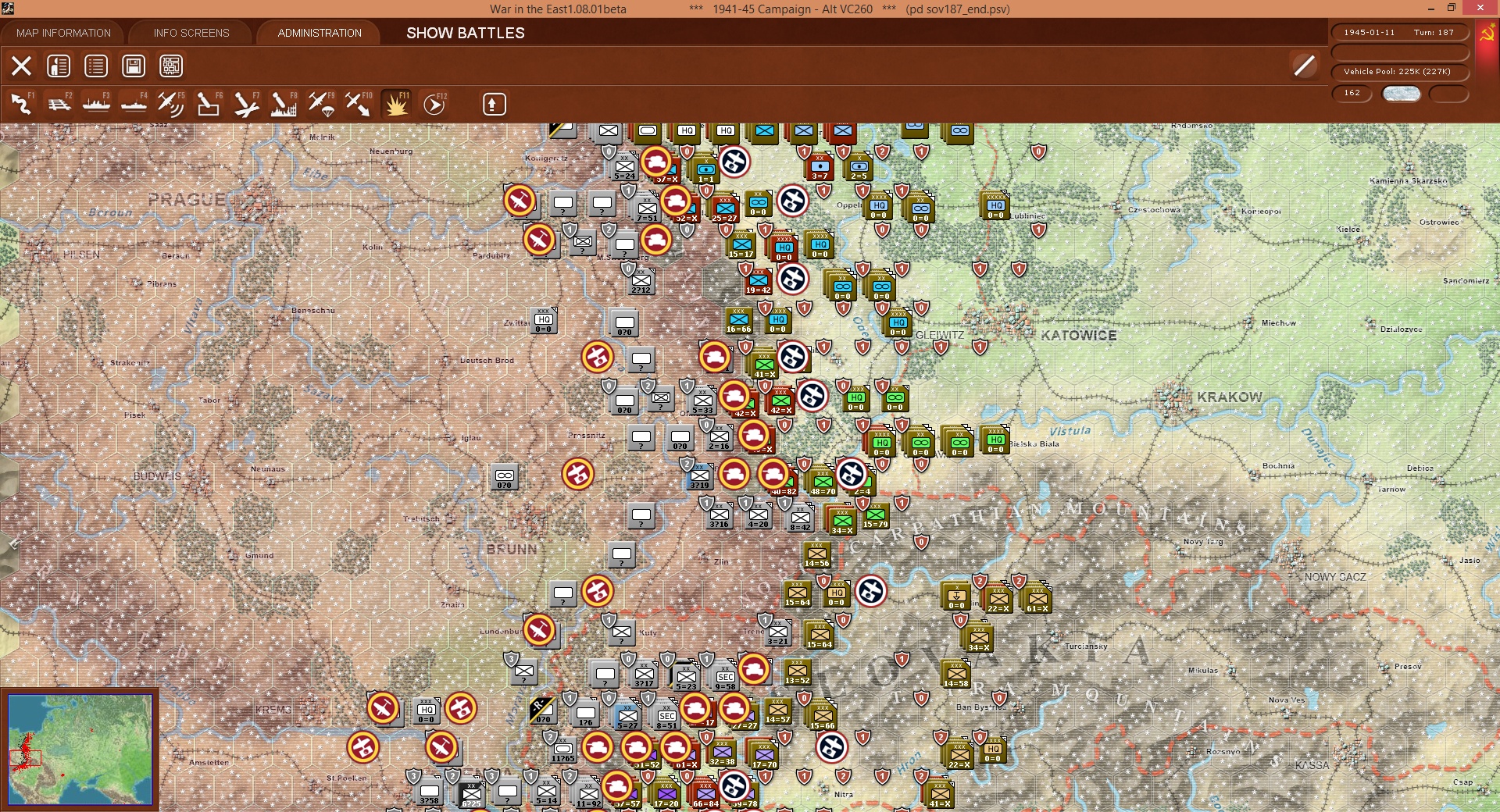Select F10 air transfer mode
The height and width of the screenshot is (812, 1500).
coord(359,104)
